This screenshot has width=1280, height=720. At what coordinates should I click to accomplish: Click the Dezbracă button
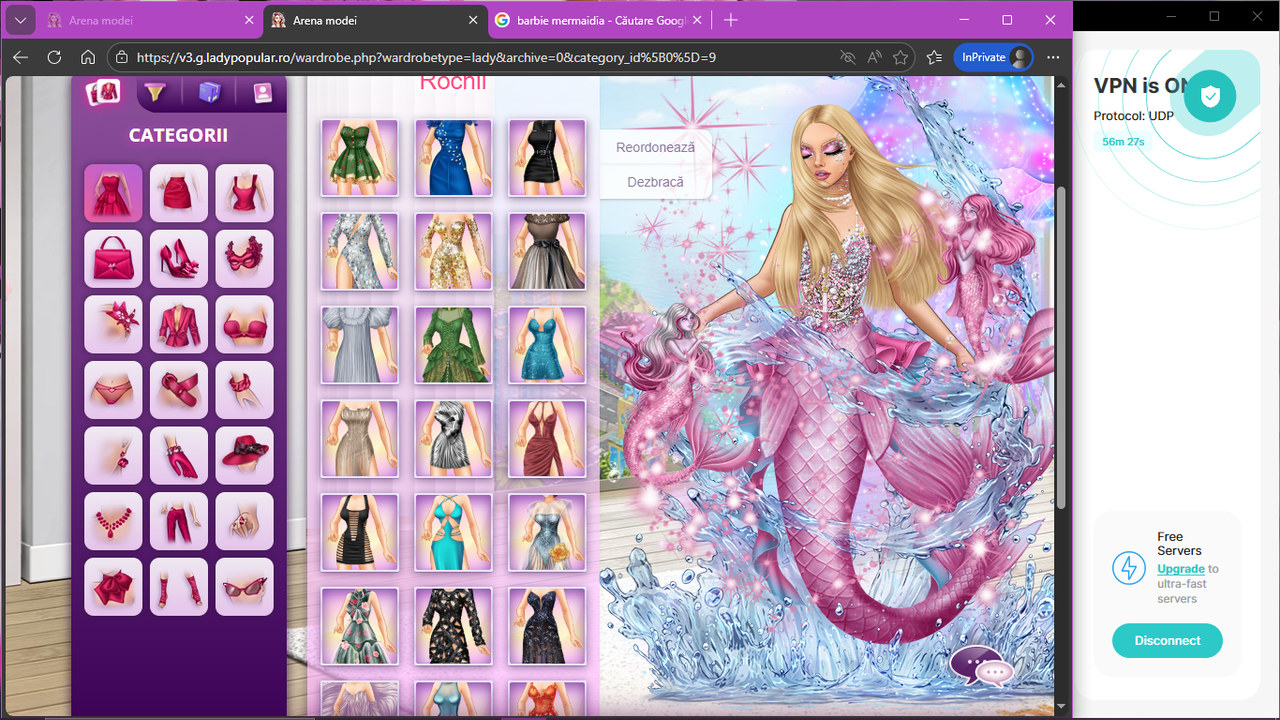coord(656,182)
